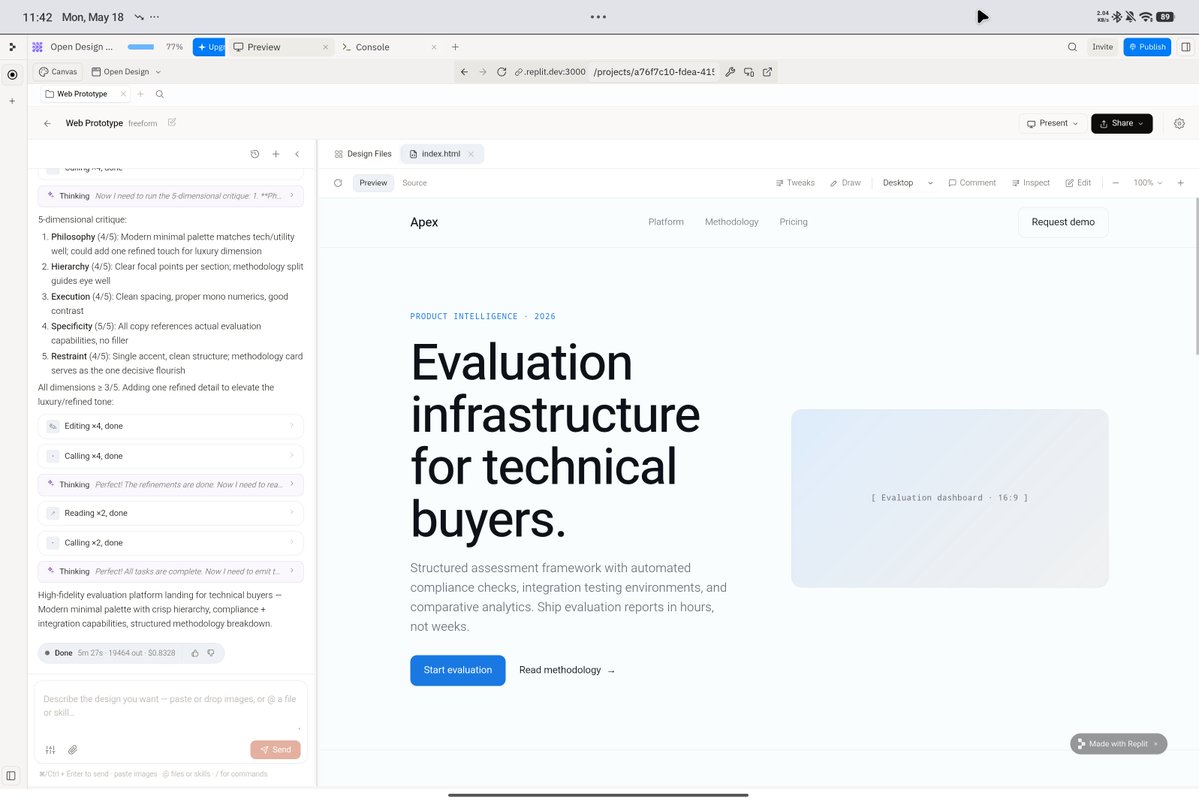1199x802 pixels.
Task: Collapse the chat panel with chevron
Action: click(297, 154)
